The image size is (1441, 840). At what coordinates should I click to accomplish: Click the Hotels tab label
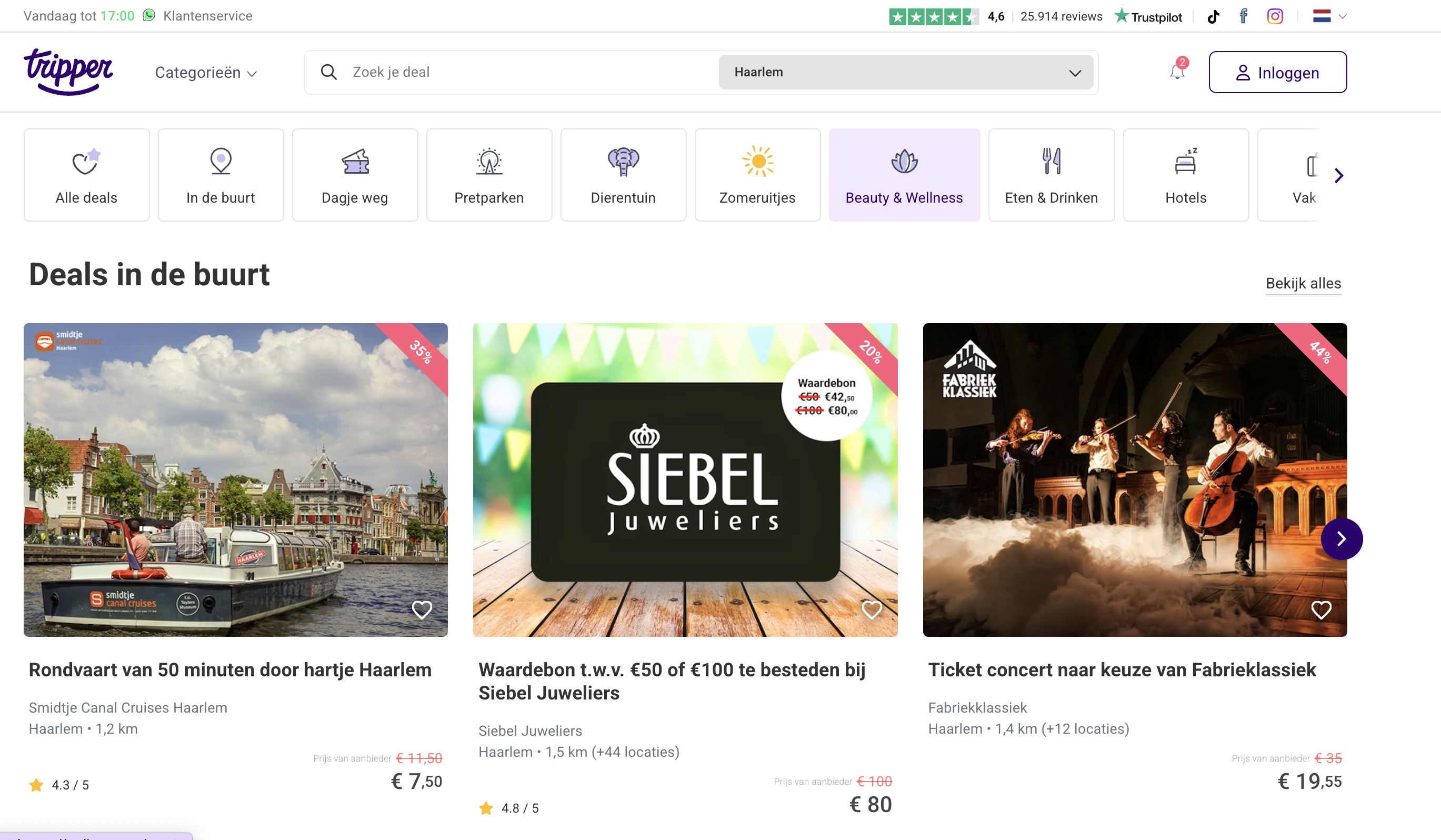1186,198
